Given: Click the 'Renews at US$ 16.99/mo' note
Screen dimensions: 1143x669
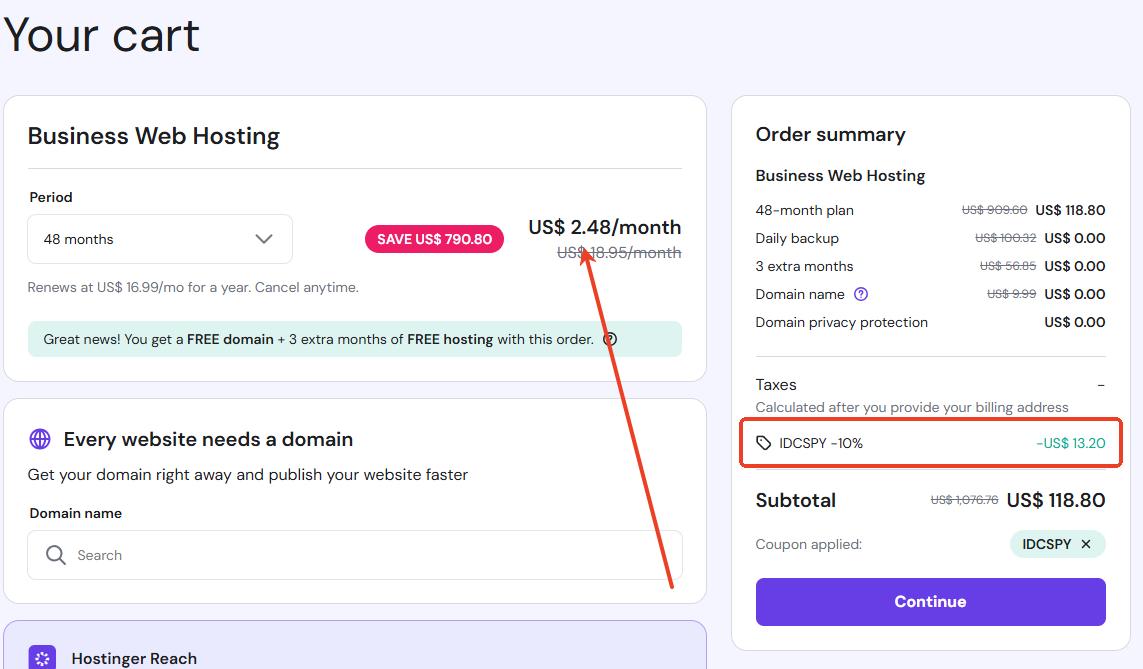Looking at the screenshot, I should [193, 287].
